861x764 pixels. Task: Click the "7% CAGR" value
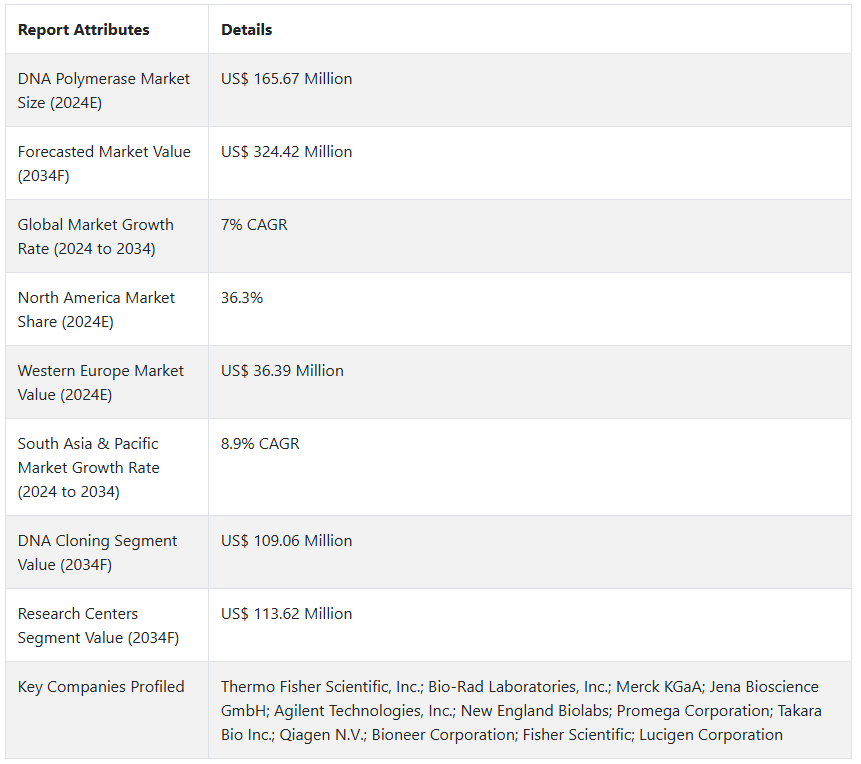tap(254, 225)
